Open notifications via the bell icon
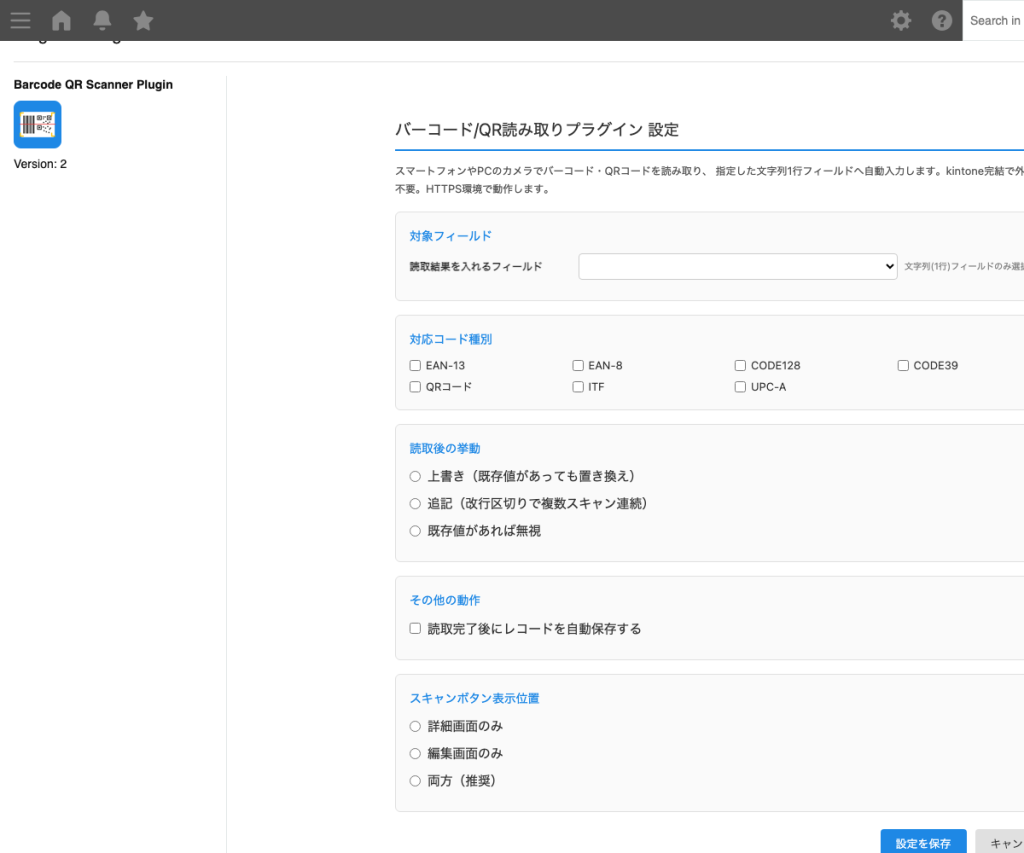The width and height of the screenshot is (1024, 853). click(101, 20)
